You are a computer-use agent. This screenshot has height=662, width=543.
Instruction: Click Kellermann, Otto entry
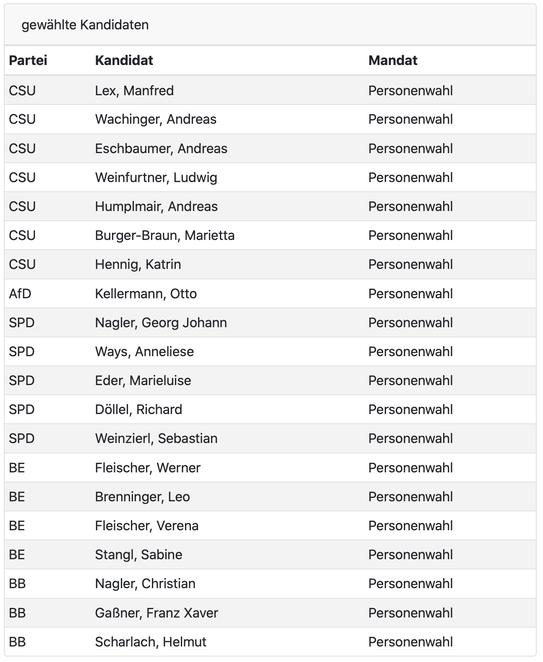[x=146, y=293]
